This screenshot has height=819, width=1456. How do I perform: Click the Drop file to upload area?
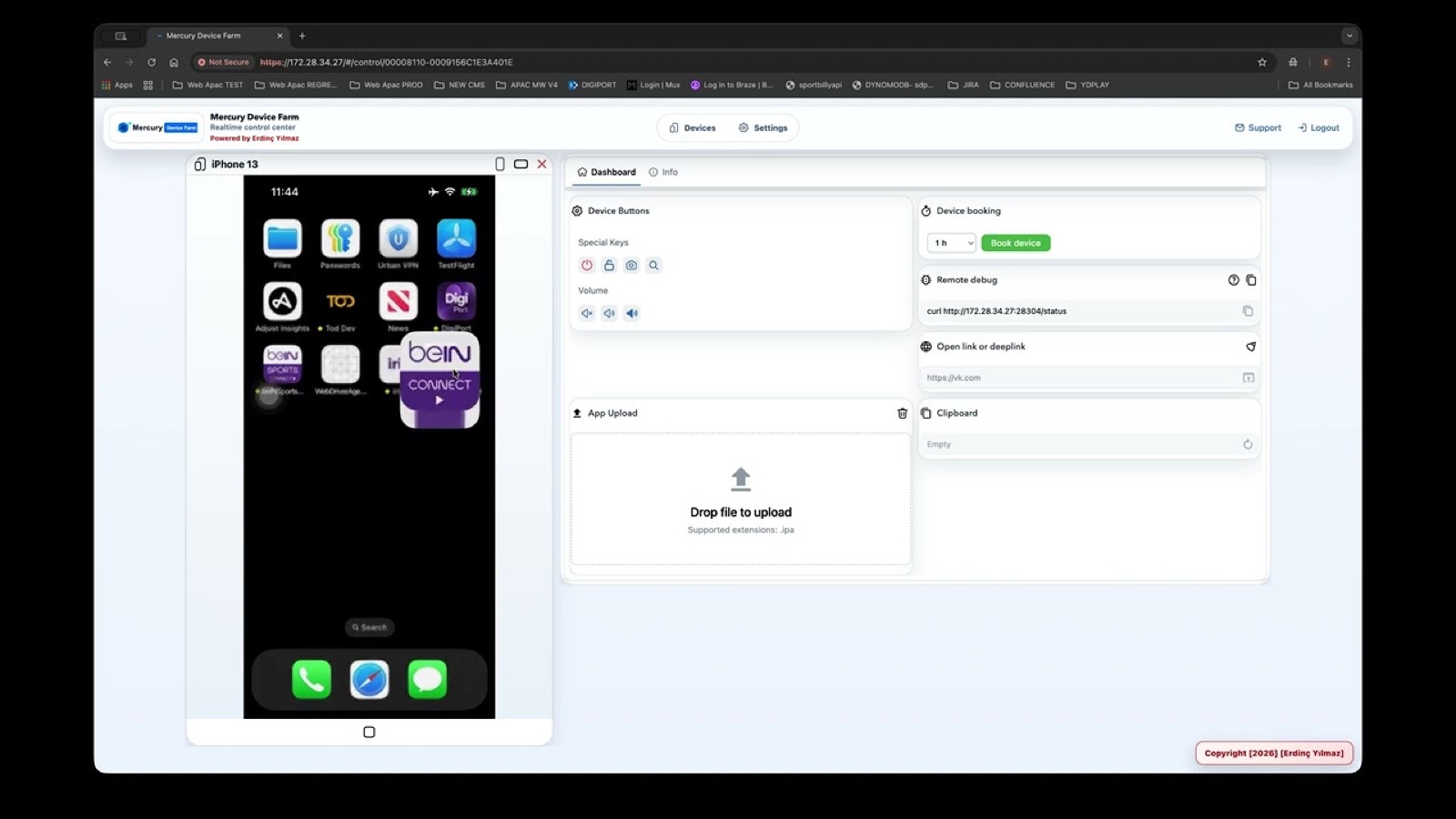(x=741, y=499)
